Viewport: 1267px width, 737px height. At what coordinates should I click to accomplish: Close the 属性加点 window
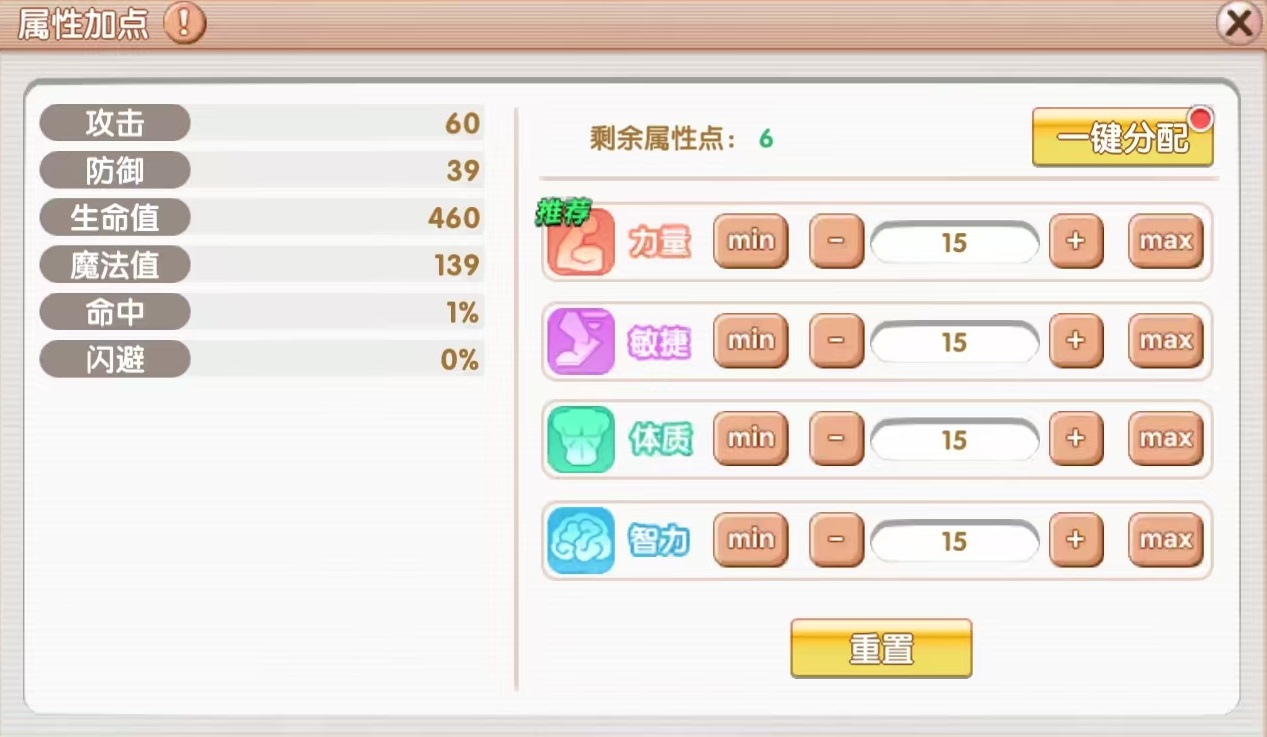pos(1239,23)
